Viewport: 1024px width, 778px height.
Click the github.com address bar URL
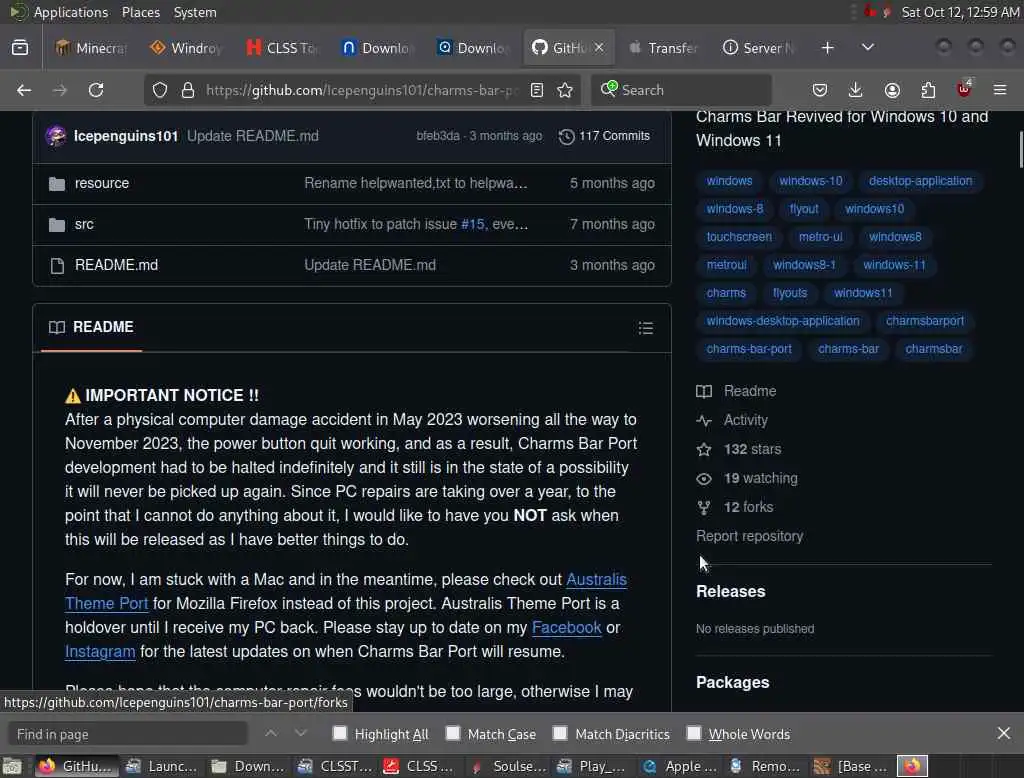point(362,90)
